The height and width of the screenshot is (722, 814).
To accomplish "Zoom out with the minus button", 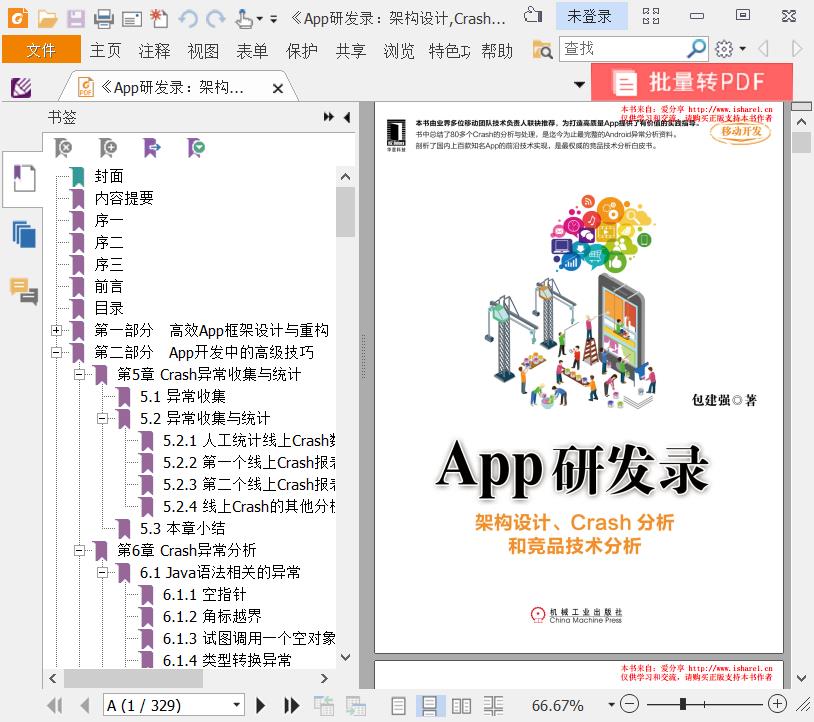I will (x=629, y=704).
